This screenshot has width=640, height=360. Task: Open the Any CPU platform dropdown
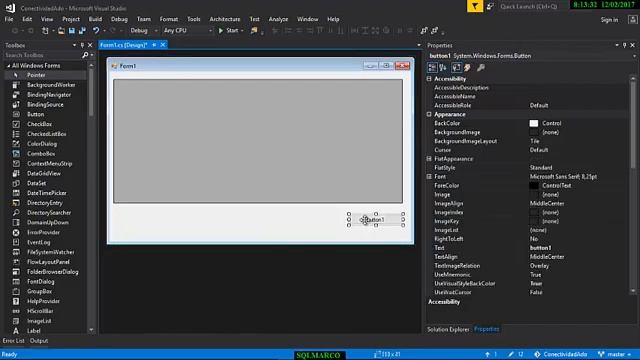tap(210, 31)
